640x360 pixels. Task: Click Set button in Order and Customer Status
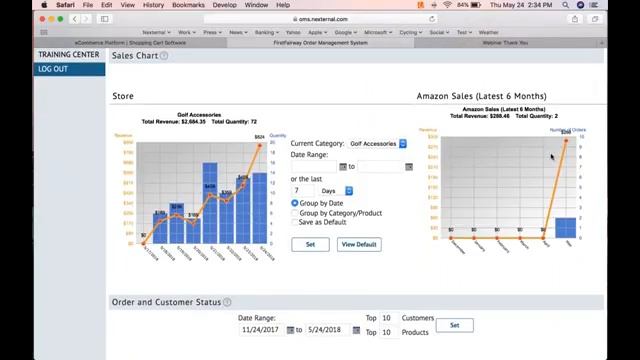coord(454,325)
